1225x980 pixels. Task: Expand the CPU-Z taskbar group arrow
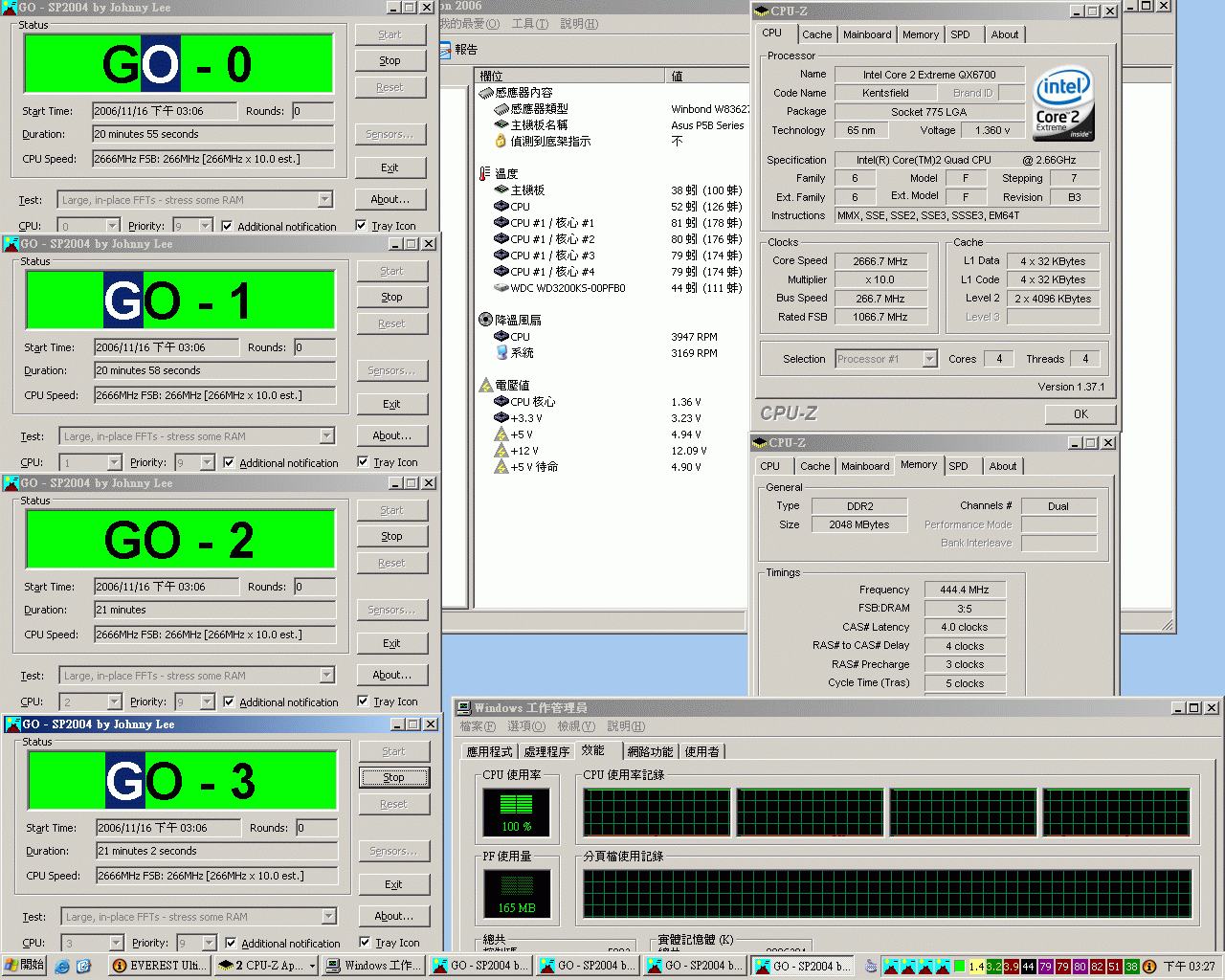pos(312,967)
